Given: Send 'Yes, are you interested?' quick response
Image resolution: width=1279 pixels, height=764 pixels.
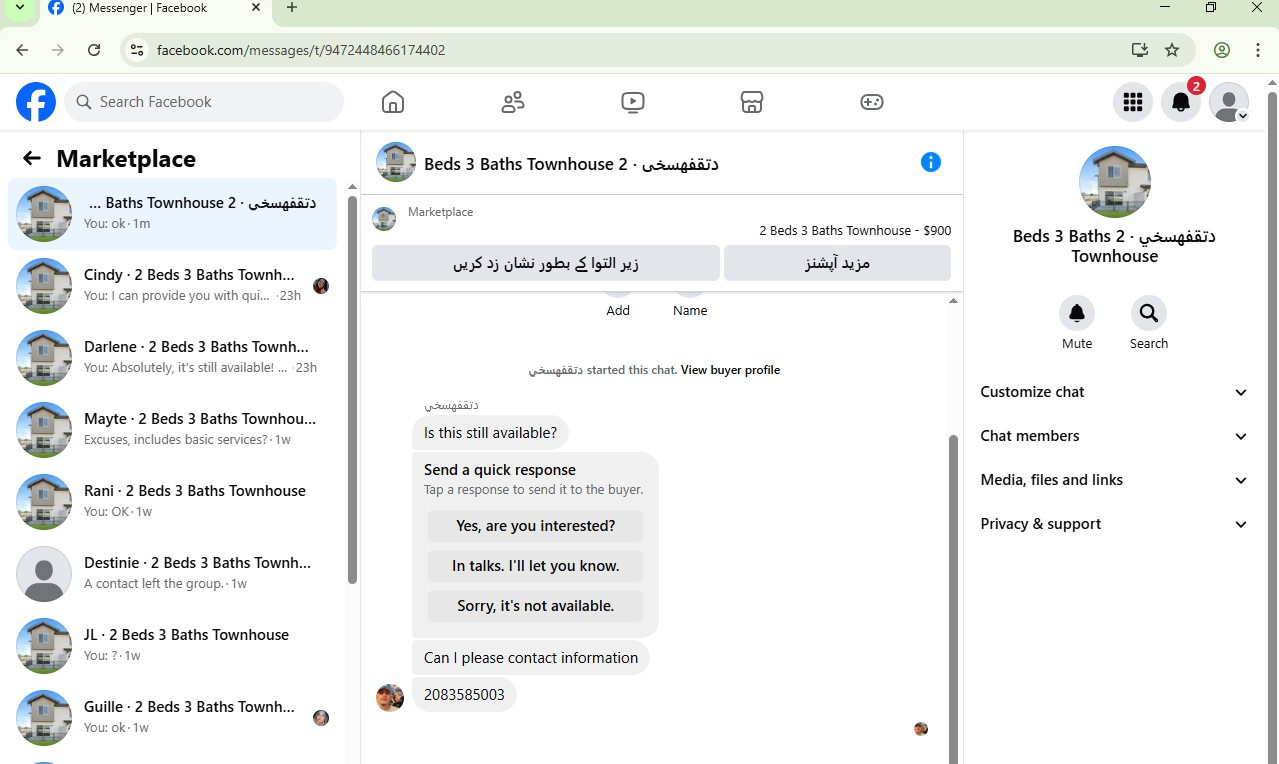Looking at the screenshot, I should 536,526.
